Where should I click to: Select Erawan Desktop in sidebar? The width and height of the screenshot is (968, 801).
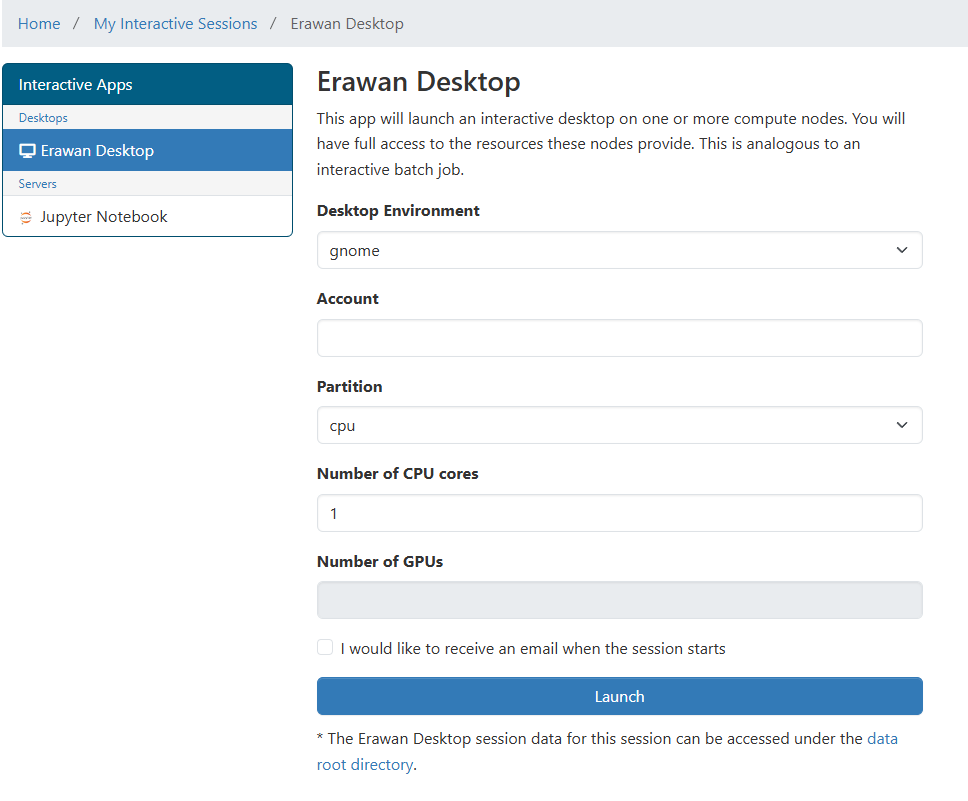point(97,151)
